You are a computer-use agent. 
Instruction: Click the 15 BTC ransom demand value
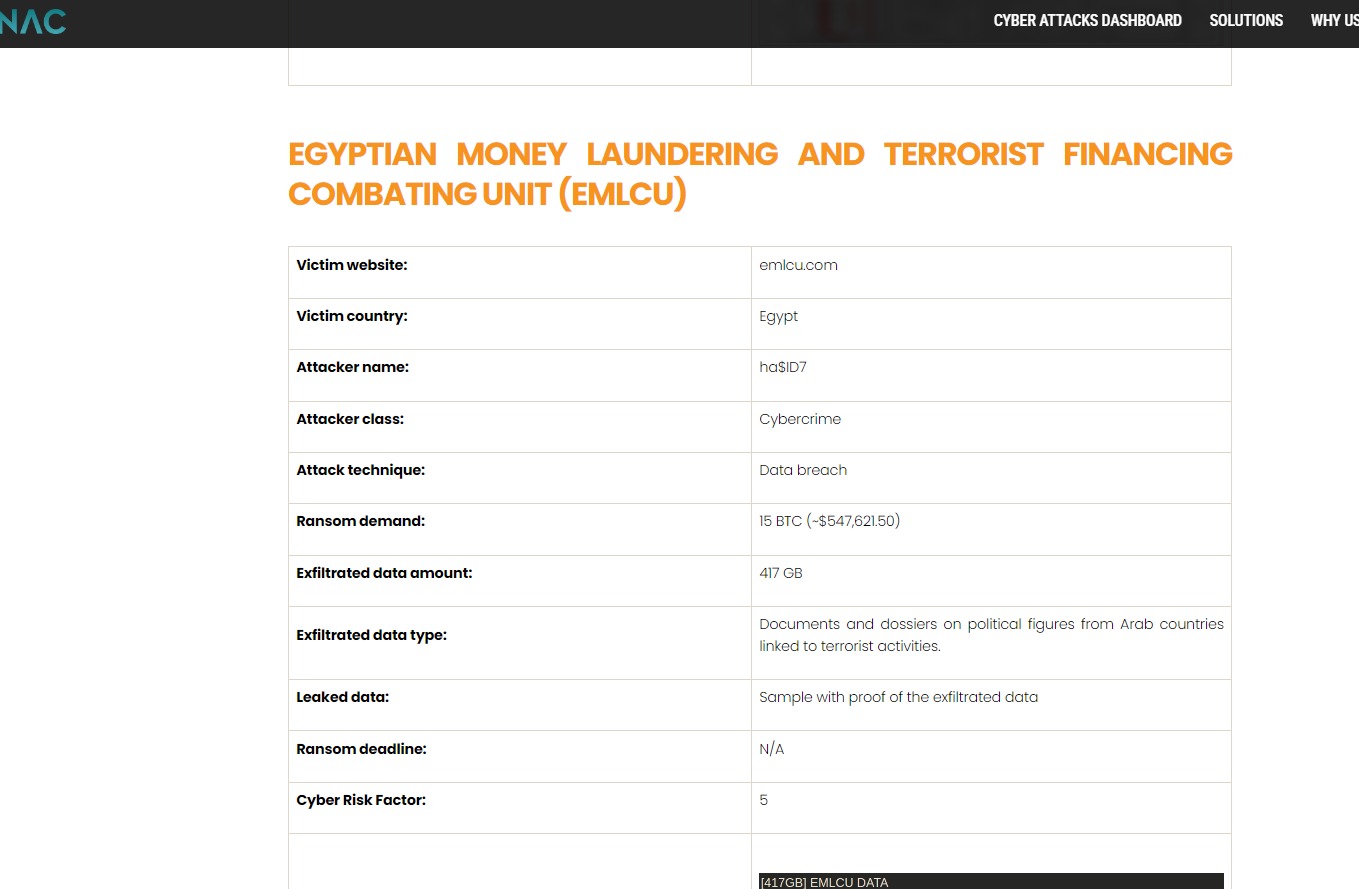(829, 521)
